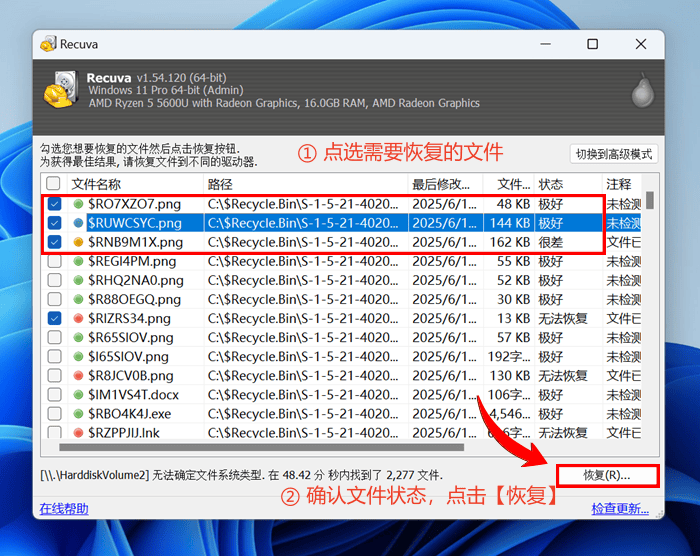The image size is (700, 556).
Task: Select file name $R88OEGQ.png
Action: pos(134,299)
